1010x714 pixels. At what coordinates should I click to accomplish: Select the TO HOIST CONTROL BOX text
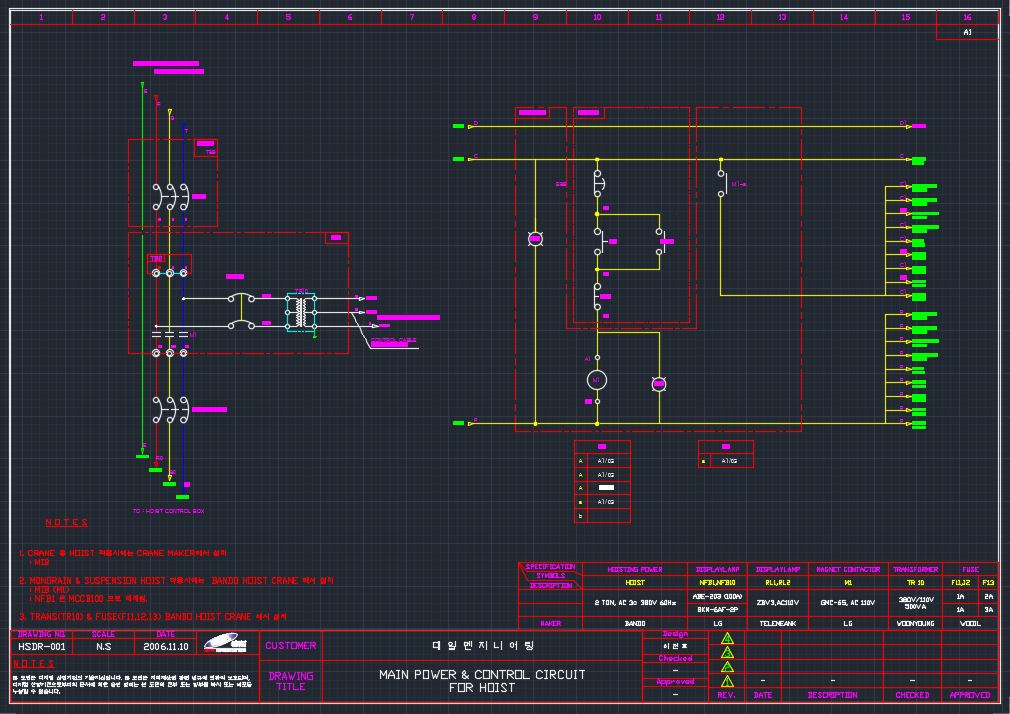[x=167, y=511]
